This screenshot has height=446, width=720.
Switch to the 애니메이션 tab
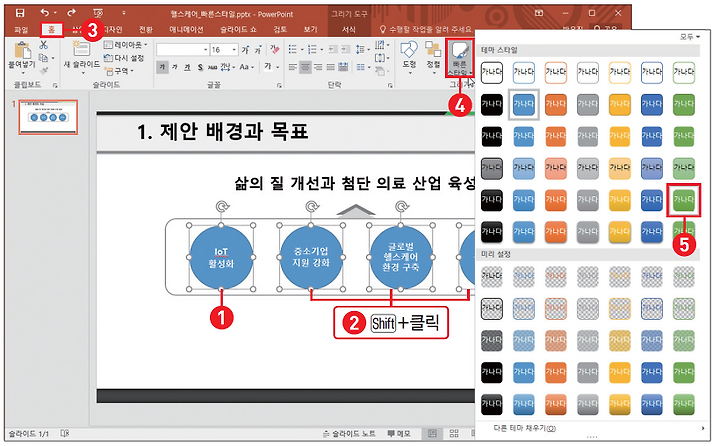(x=186, y=29)
